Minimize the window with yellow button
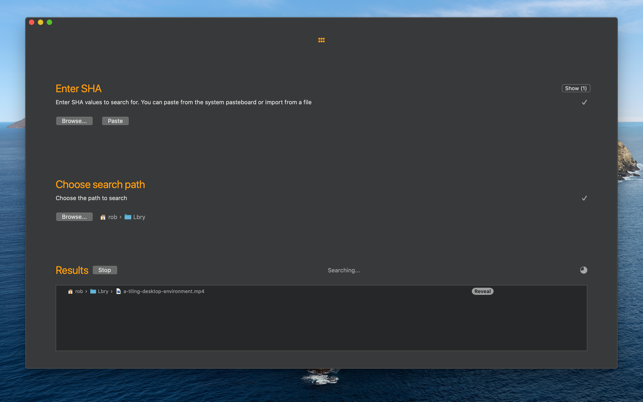This screenshot has width=643, height=402. 41,22
